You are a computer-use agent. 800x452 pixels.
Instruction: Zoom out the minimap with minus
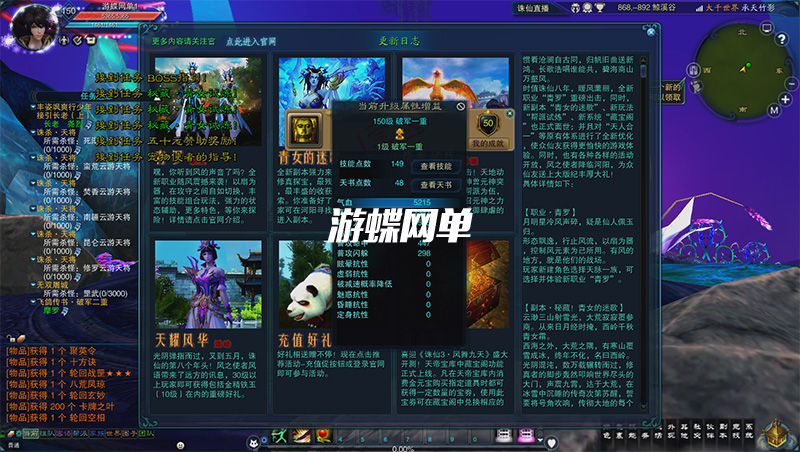pyautogui.click(x=792, y=83)
